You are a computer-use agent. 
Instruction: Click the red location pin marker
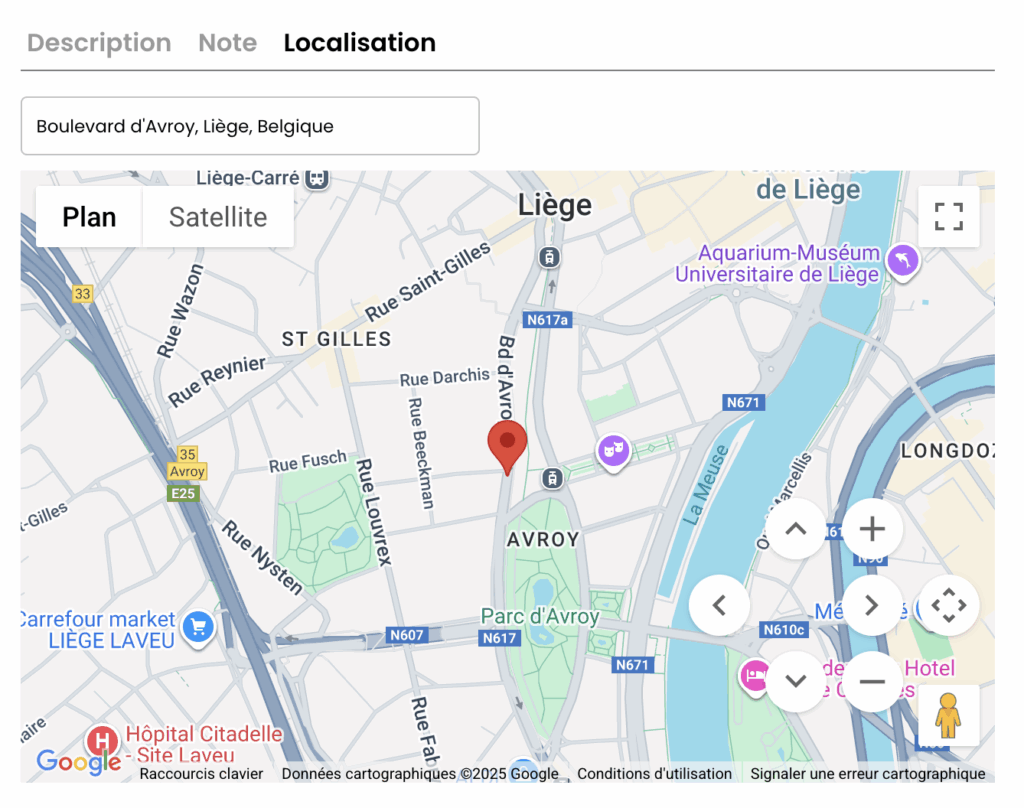pos(507,447)
